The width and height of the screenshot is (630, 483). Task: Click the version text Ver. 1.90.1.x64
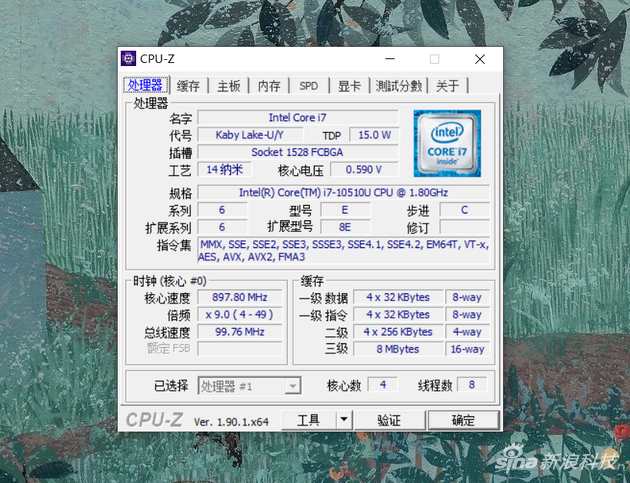(231, 422)
